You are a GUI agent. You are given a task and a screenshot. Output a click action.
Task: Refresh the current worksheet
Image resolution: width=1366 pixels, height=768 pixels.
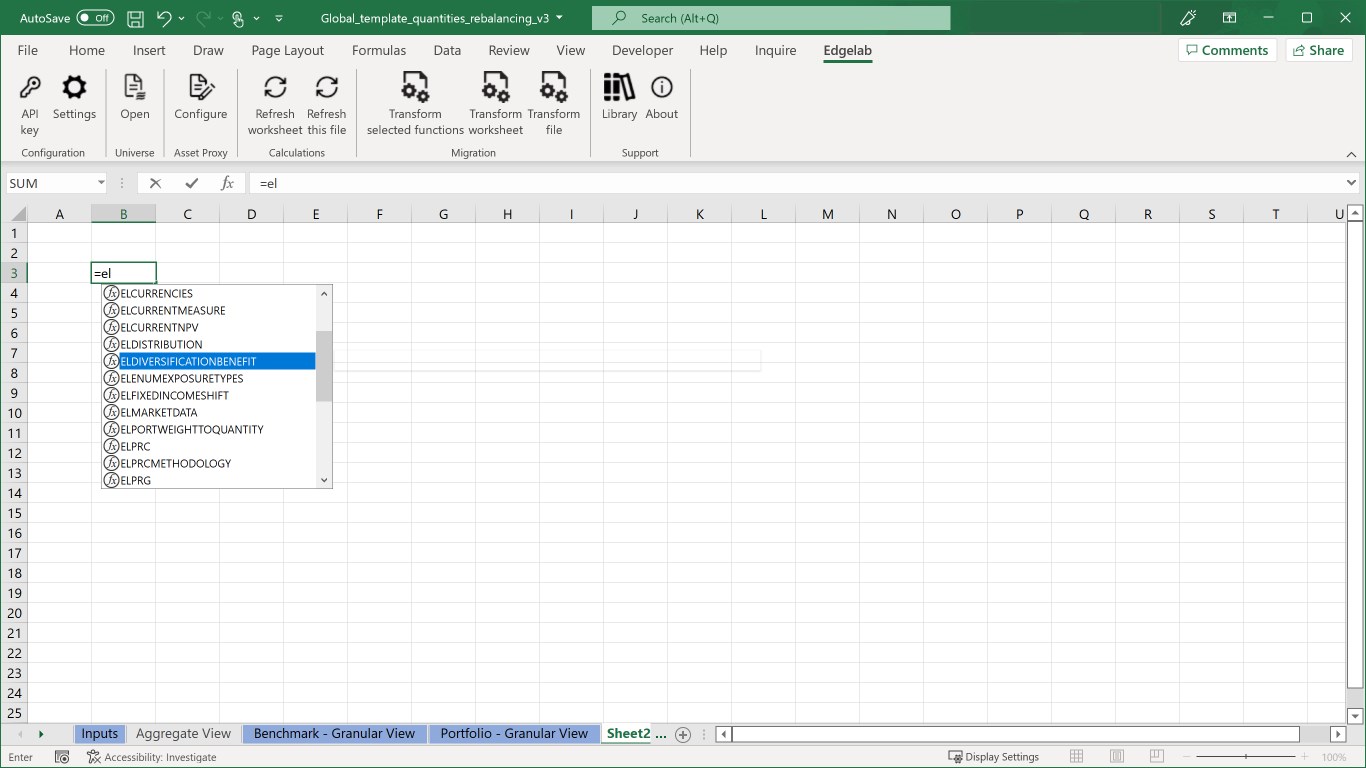[x=275, y=104]
